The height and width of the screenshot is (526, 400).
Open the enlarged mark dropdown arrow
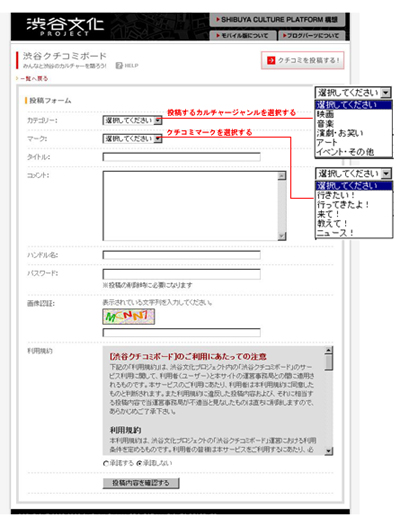[387, 173]
